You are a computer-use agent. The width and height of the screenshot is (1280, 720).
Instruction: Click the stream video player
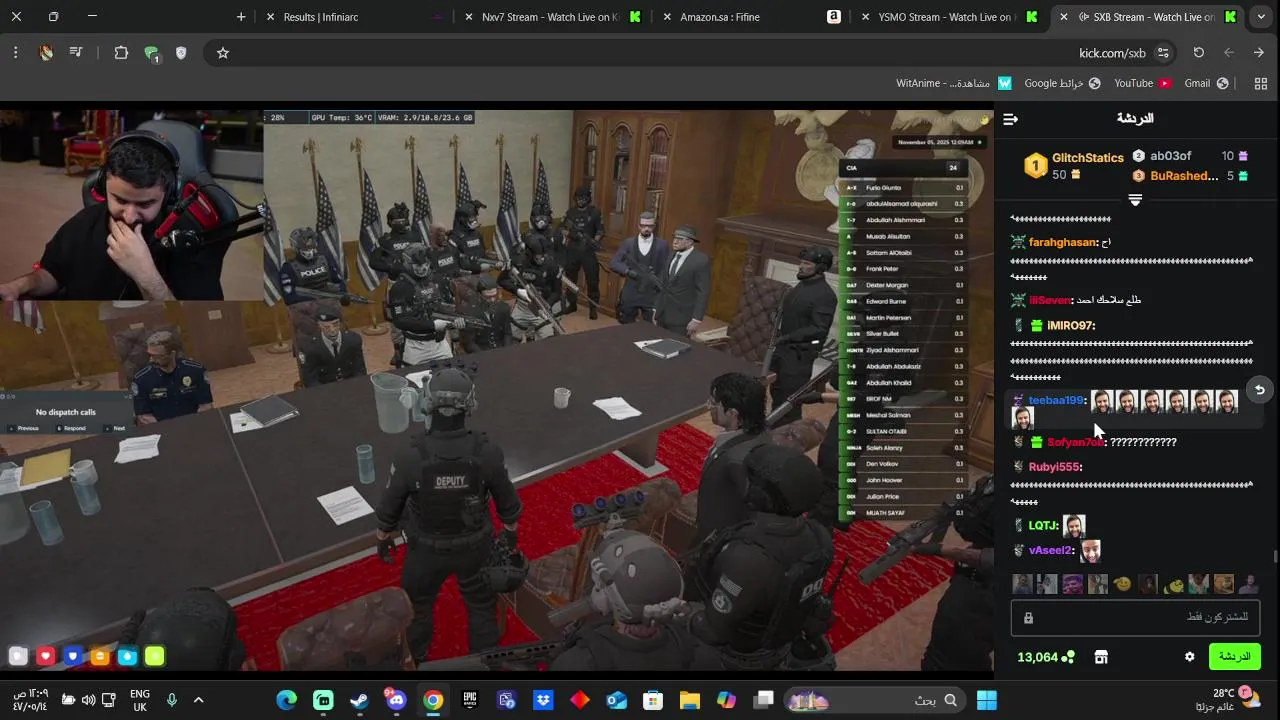click(497, 390)
